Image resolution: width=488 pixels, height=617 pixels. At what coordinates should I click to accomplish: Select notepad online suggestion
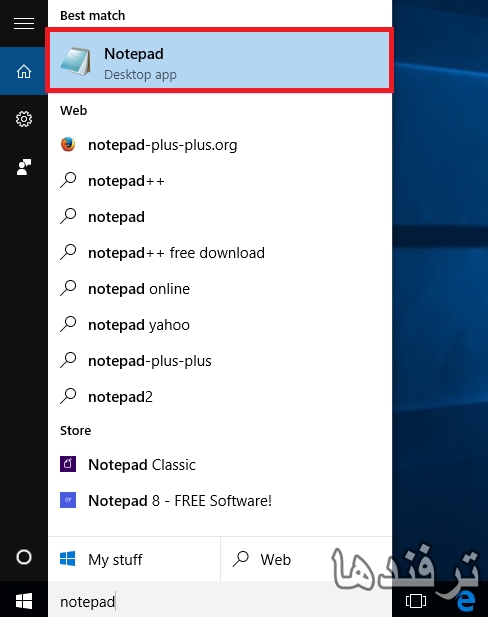tap(220, 289)
